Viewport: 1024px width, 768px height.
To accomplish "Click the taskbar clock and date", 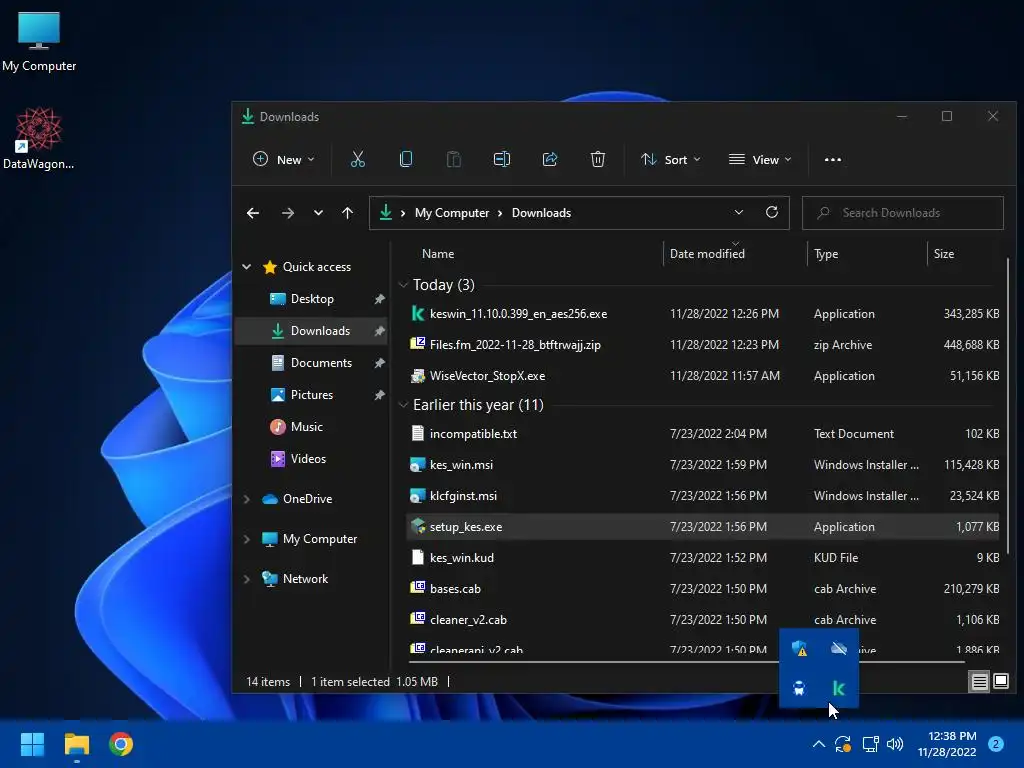I will tap(947, 744).
